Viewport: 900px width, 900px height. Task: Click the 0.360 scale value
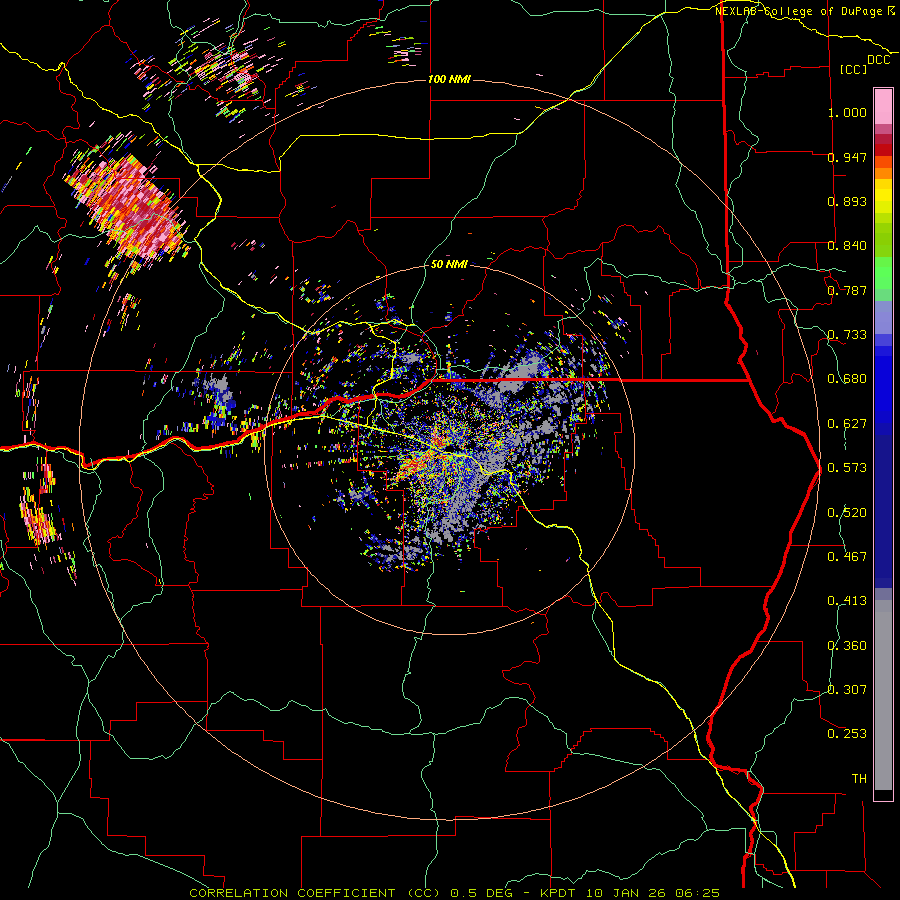847,646
